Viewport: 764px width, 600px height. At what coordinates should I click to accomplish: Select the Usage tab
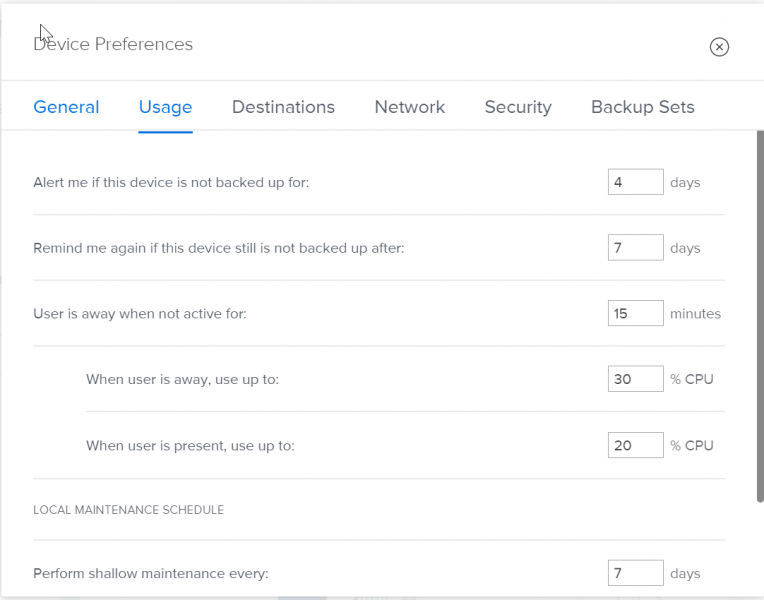click(165, 107)
